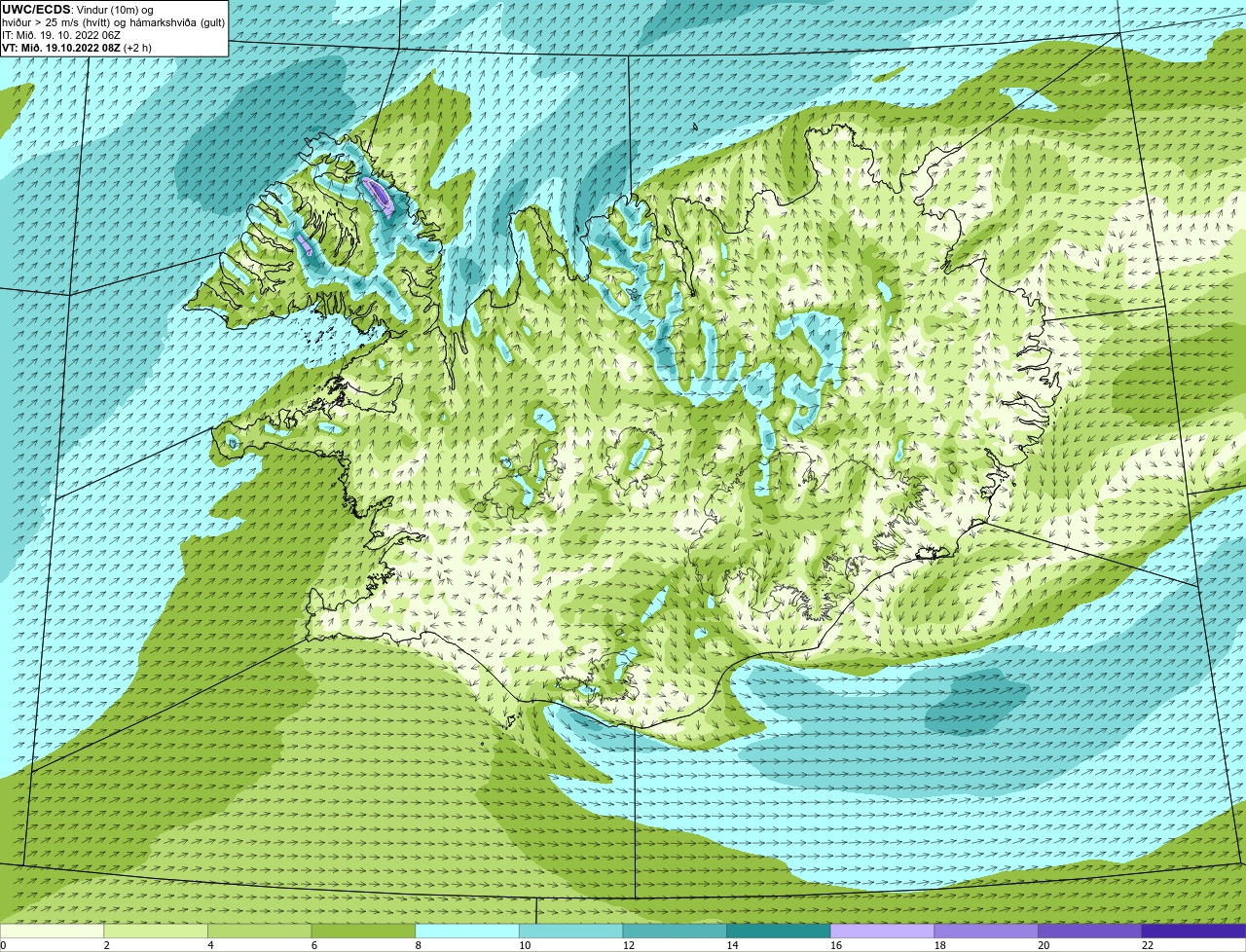Click the color scale tick label 8

pos(419,945)
